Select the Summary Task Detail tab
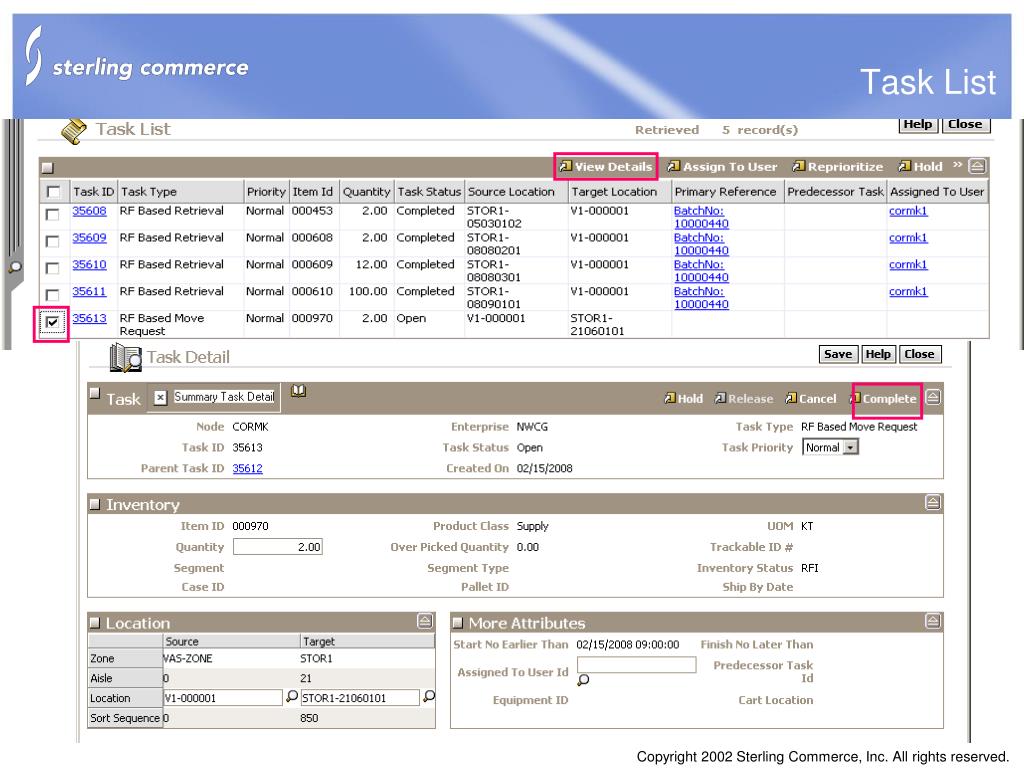This screenshot has height=768, width=1024. 224,397
